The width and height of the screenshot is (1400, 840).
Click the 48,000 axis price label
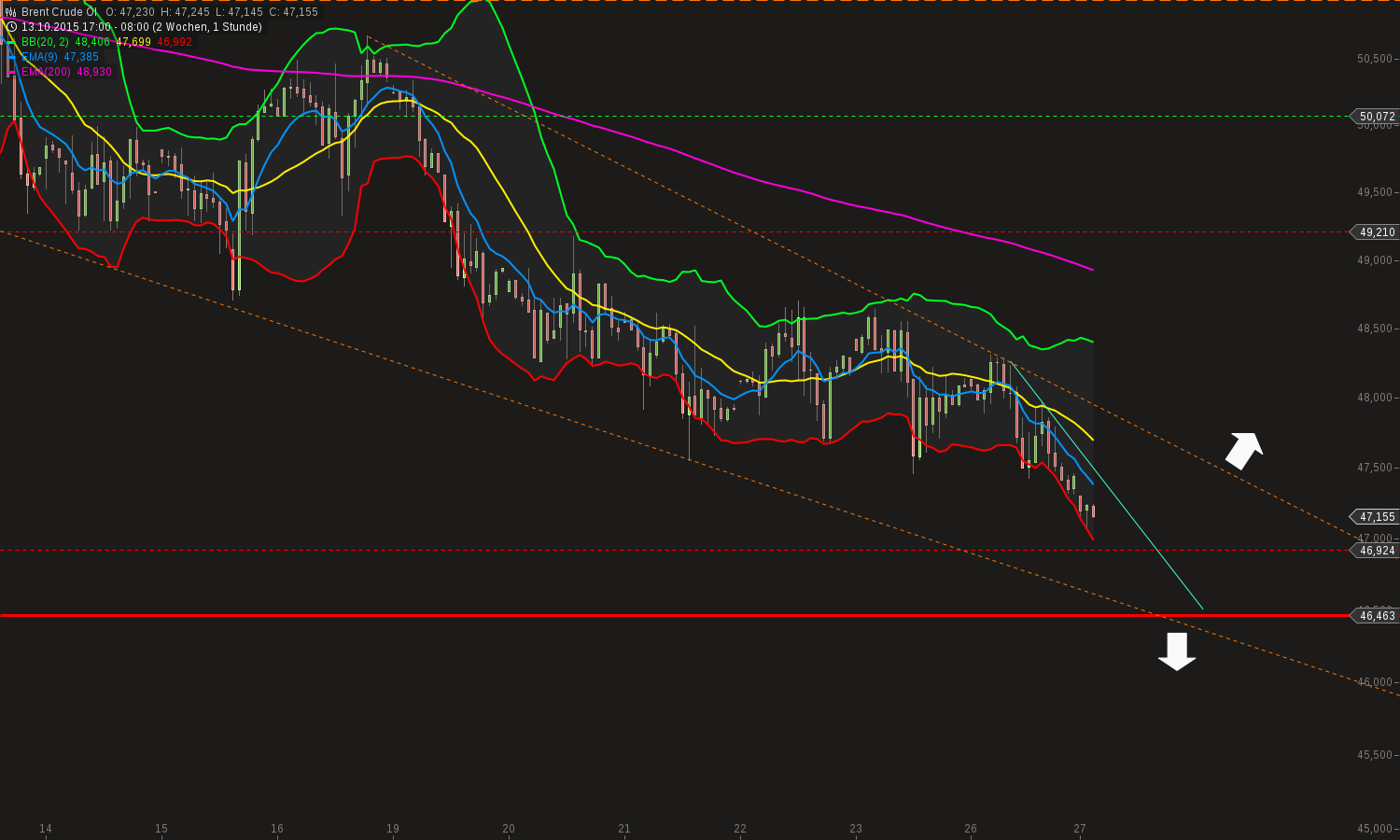pyautogui.click(x=1375, y=398)
